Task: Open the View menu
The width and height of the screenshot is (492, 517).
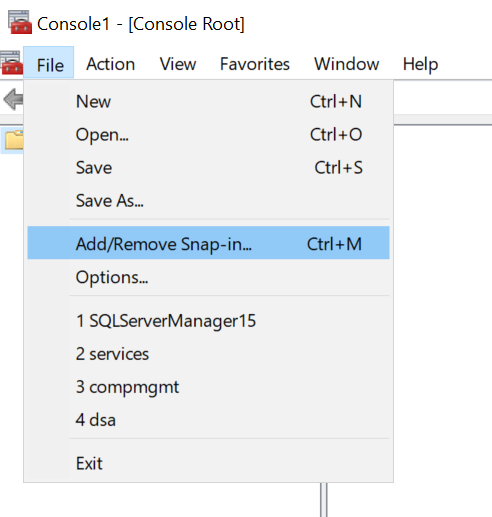Action: 178,64
